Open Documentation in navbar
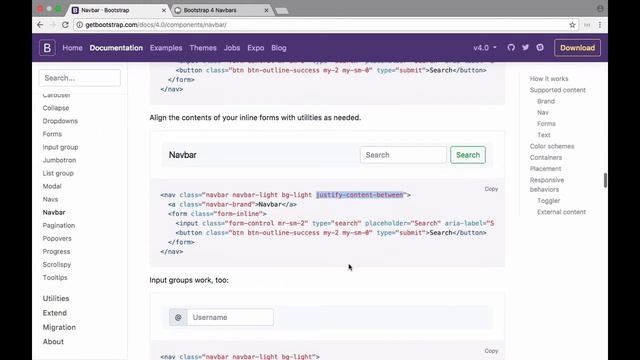 coord(116,48)
